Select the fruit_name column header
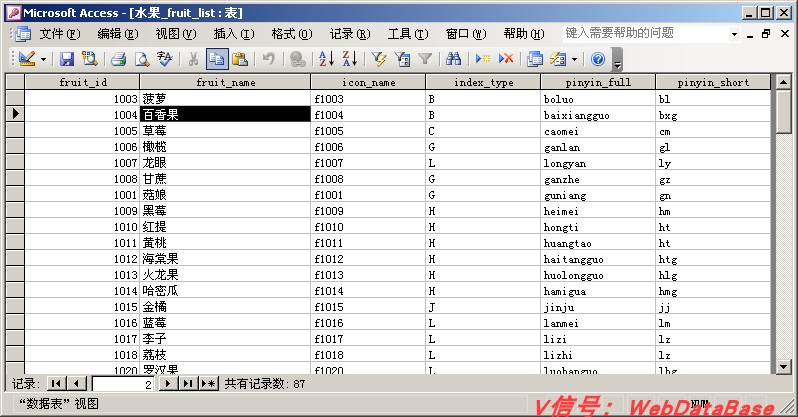This screenshot has width=798, height=417. 225,82
